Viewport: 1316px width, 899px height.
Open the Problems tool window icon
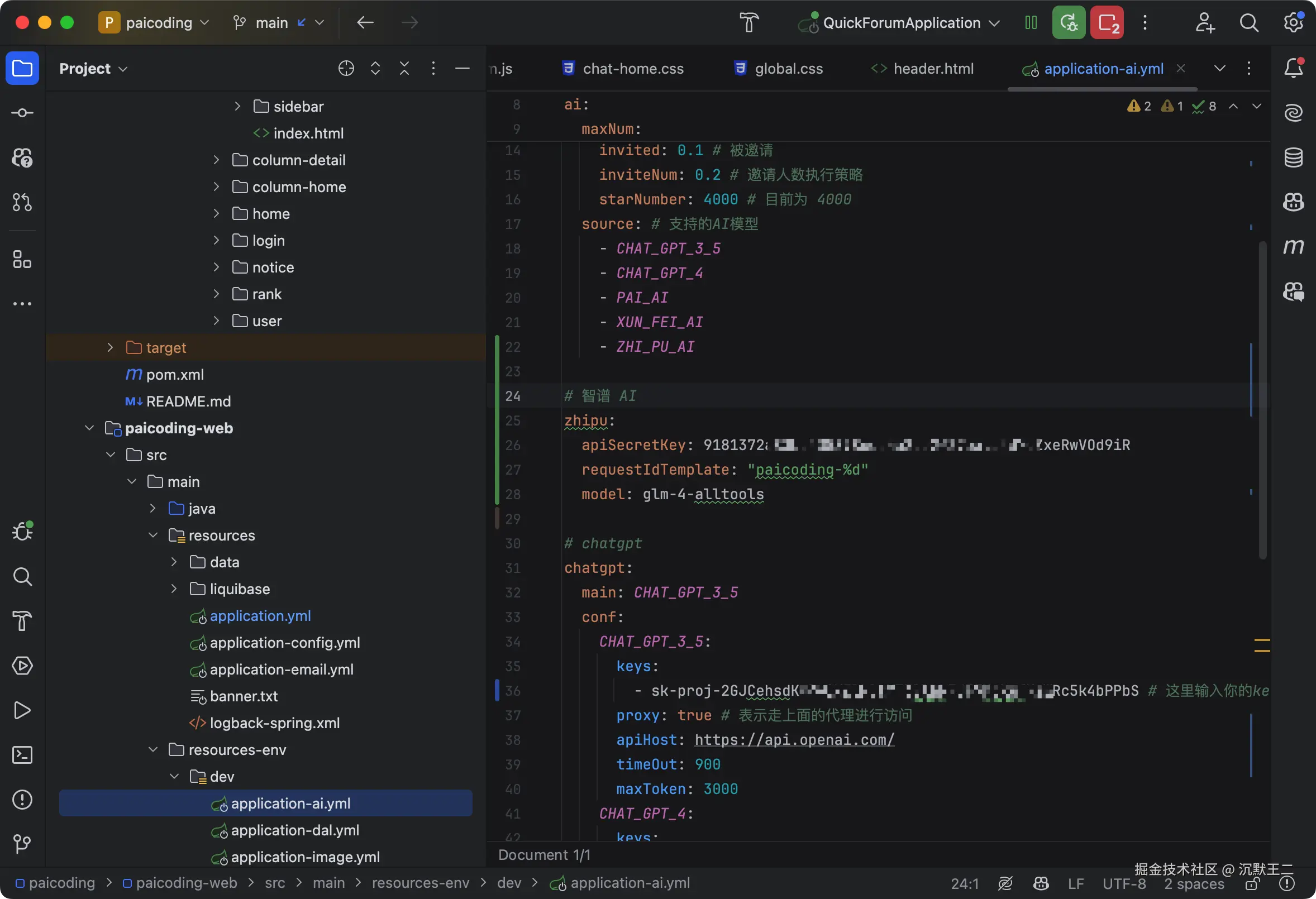pos(22,800)
